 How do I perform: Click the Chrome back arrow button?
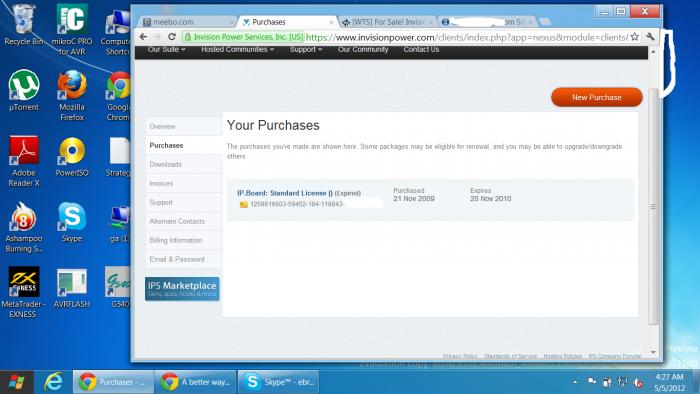[x=143, y=37]
